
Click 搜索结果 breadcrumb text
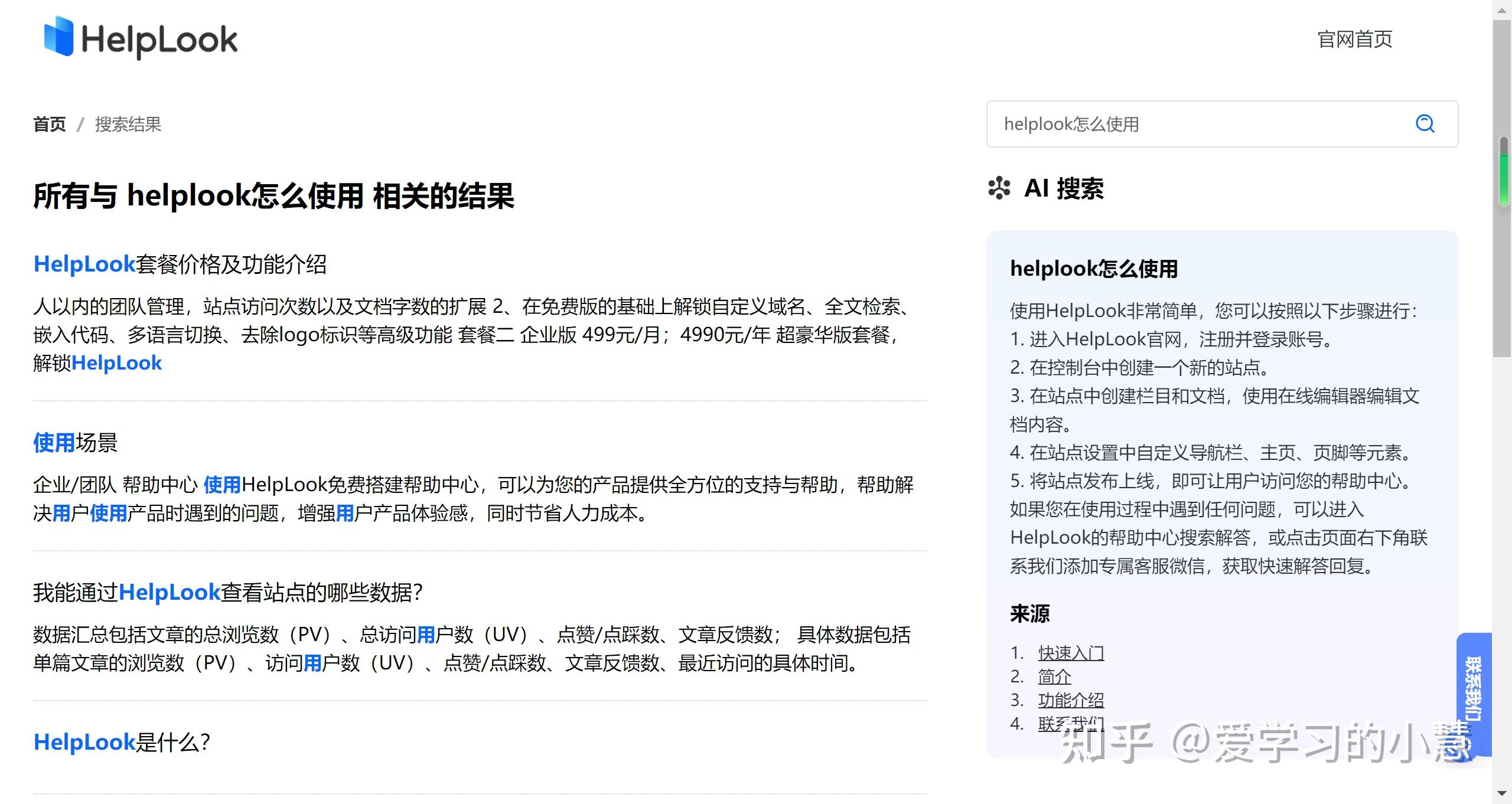tap(128, 124)
